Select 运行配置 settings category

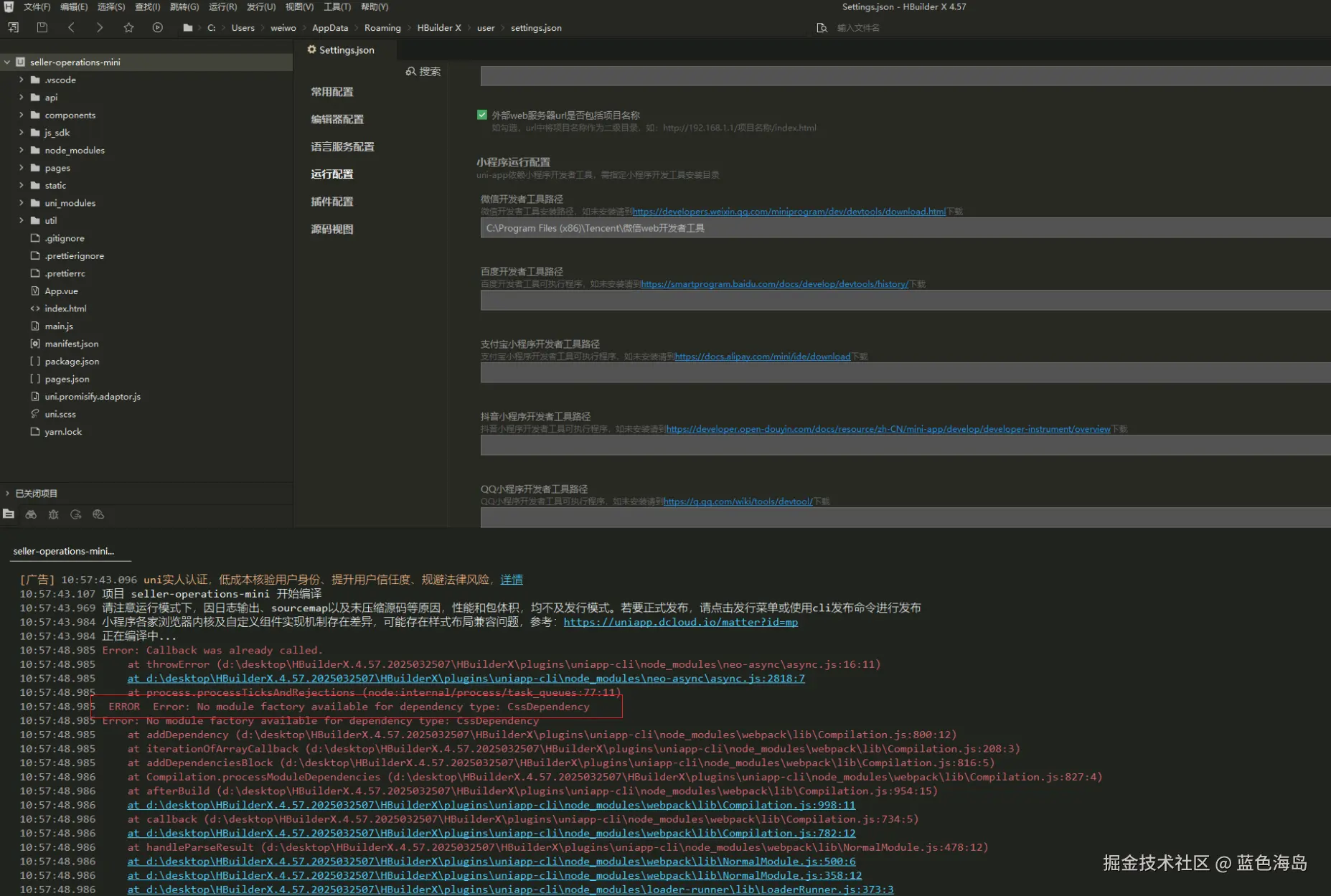pyautogui.click(x=332, y=174)
